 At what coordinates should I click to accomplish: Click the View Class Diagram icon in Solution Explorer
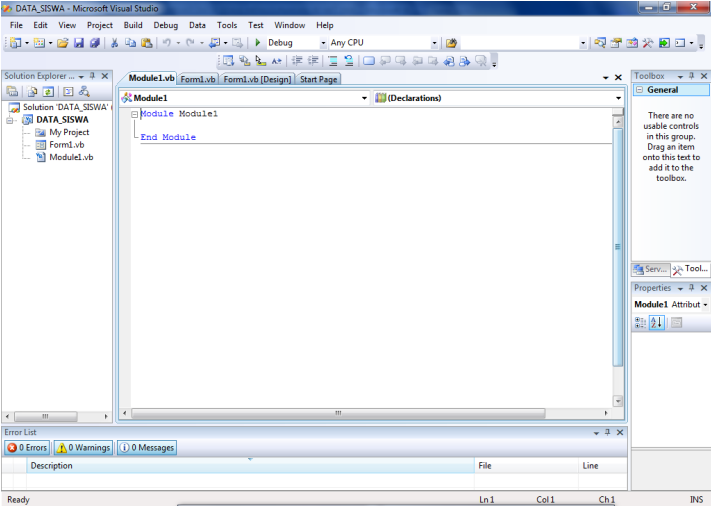tap(84, 92)
